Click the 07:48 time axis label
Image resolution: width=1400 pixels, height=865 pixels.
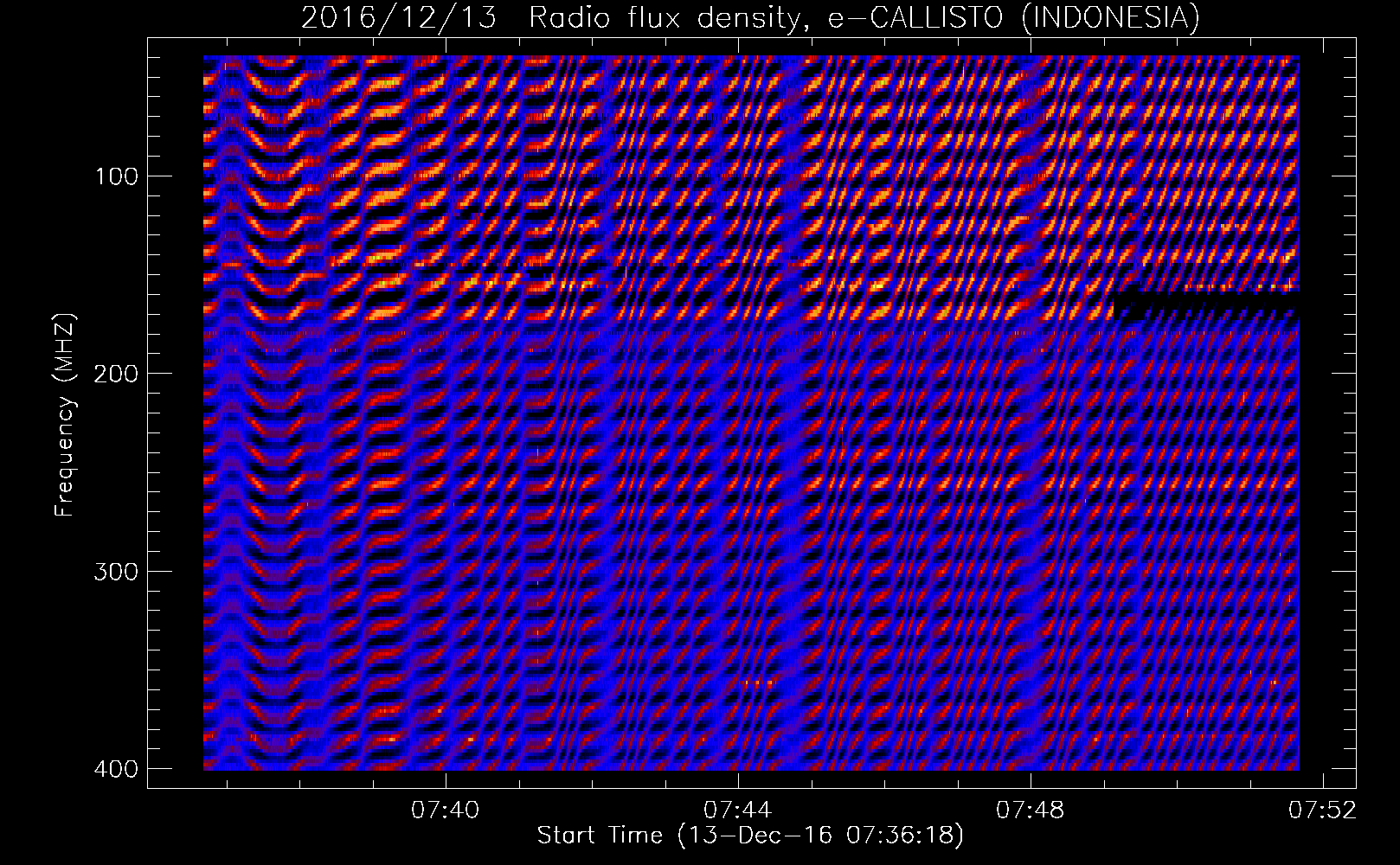pyautogui.click(x=1031, y=811)
